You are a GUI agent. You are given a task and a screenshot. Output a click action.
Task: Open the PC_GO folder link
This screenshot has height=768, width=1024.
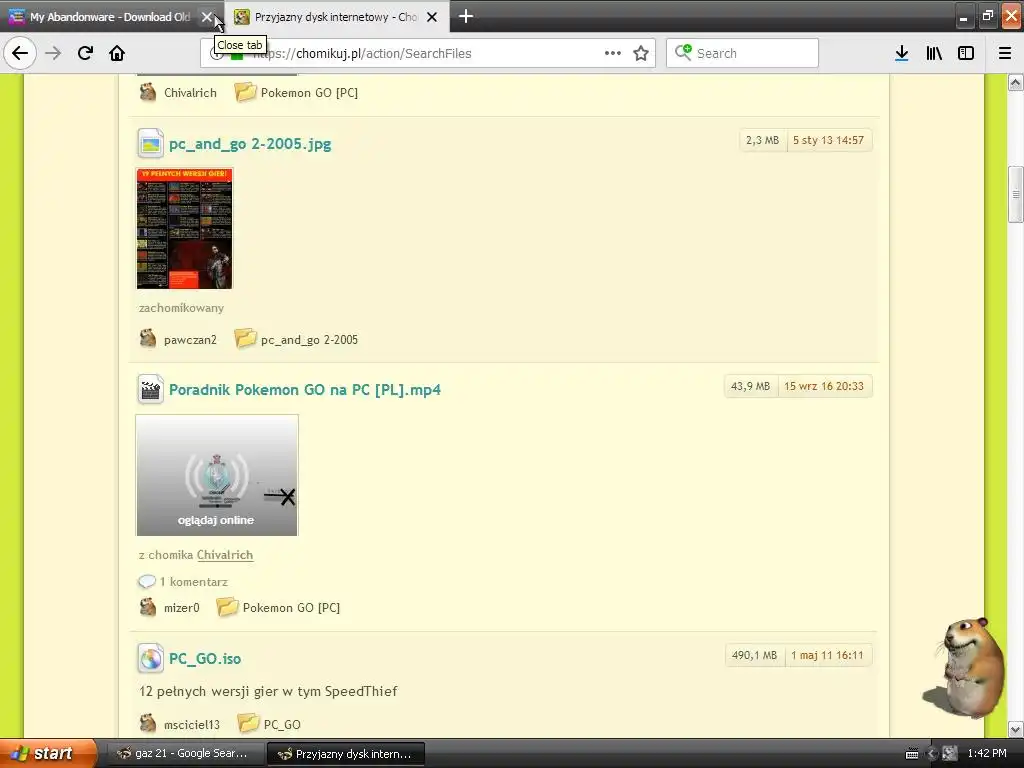click(x=282, y=725)
